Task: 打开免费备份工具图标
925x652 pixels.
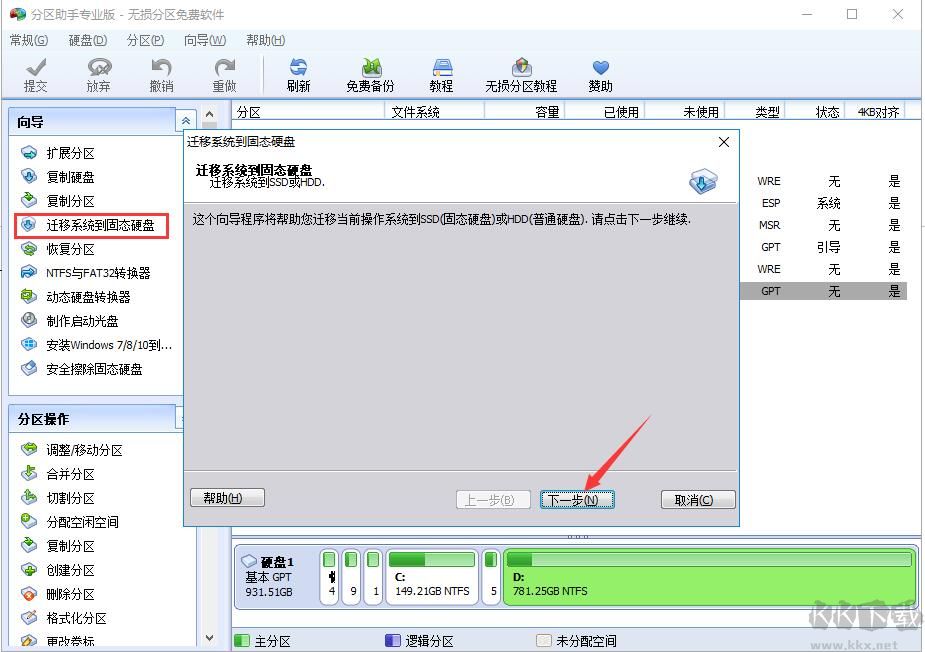Action: pyautogui.click(x=369, y=70)
